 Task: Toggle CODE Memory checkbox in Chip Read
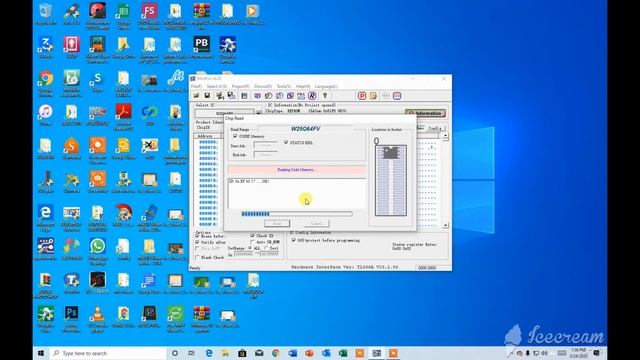click(235, 136)
